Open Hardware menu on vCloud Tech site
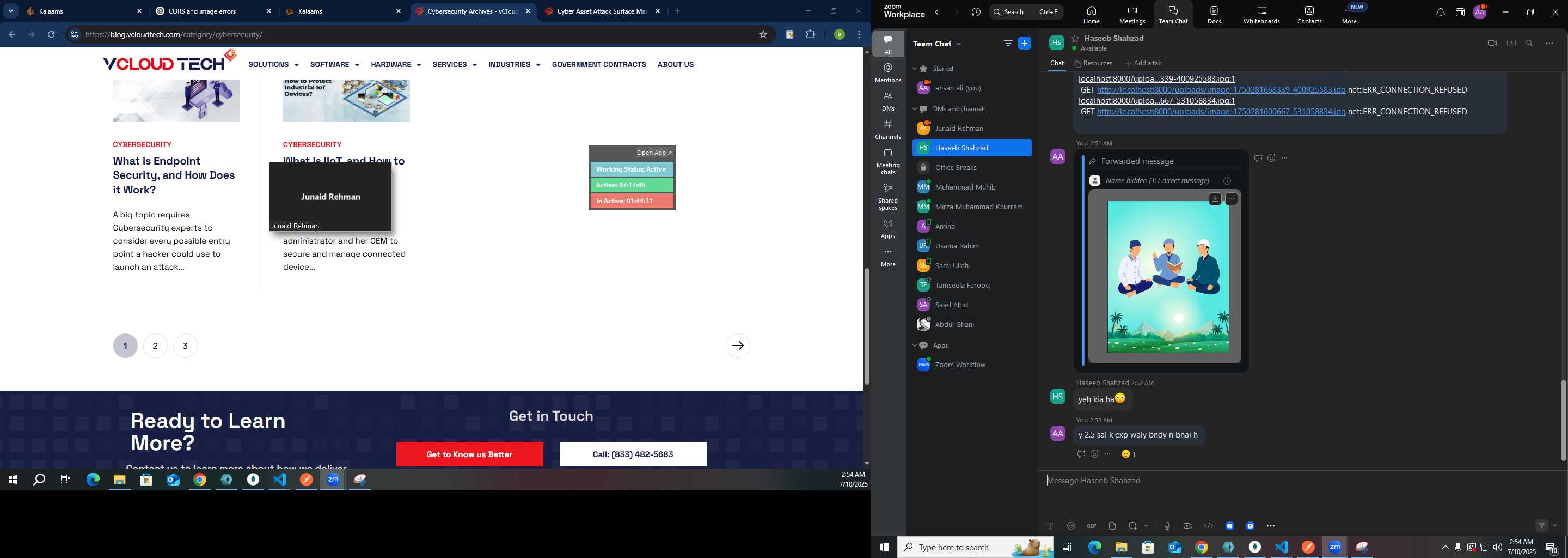The image size is (1568, 558). pos(396,64)
